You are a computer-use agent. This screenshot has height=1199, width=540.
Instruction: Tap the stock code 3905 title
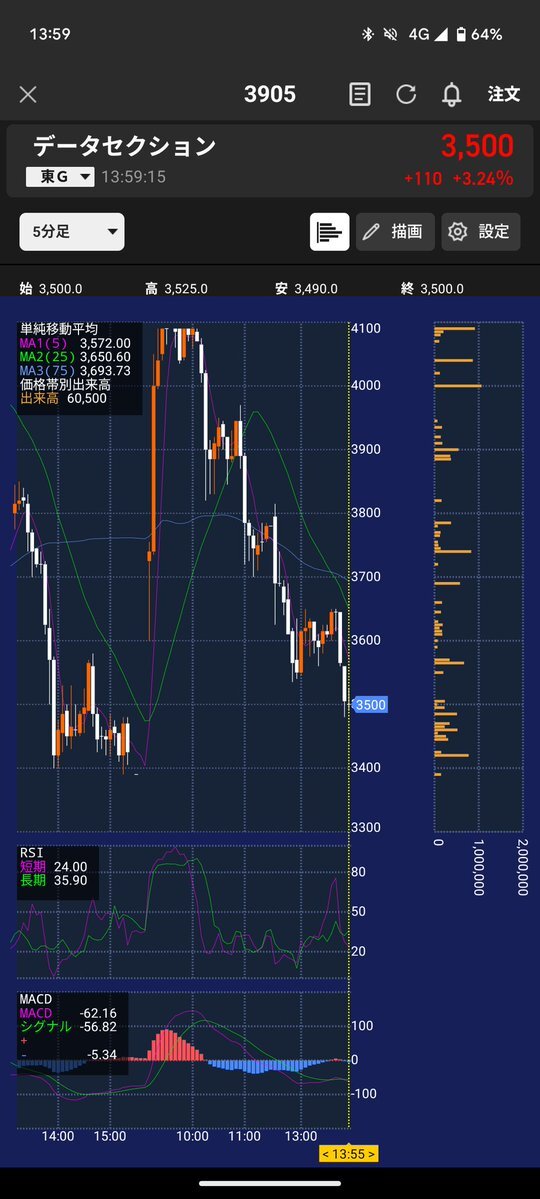tap(270, 95)
